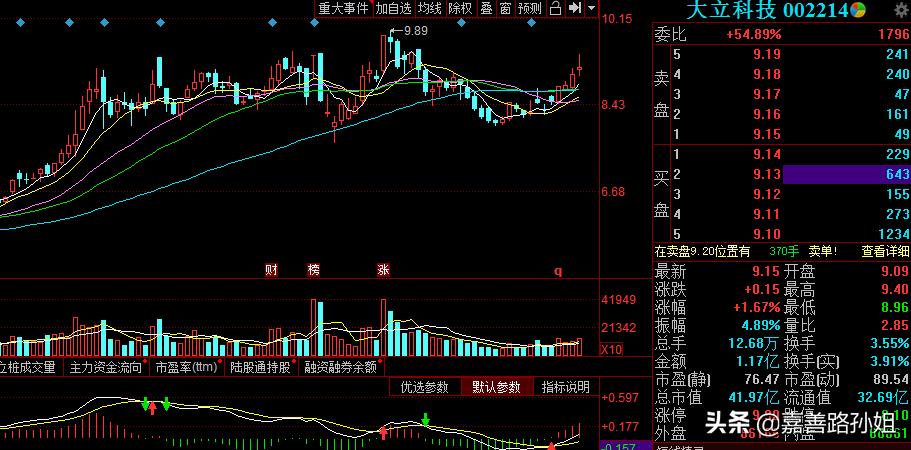Click the sell volume 1796 beside 委比
Viewport: 911px width, 450px height.
click(894, 34)
